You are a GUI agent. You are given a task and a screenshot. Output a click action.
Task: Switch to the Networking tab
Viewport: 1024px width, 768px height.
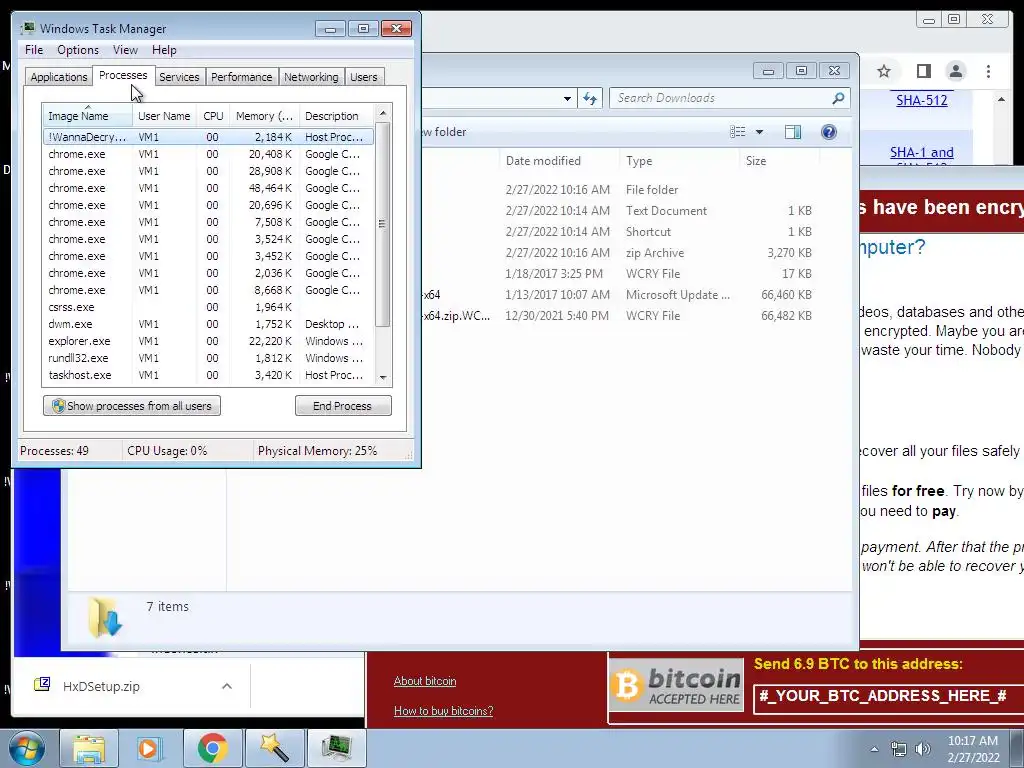click(x=311, y=77)
